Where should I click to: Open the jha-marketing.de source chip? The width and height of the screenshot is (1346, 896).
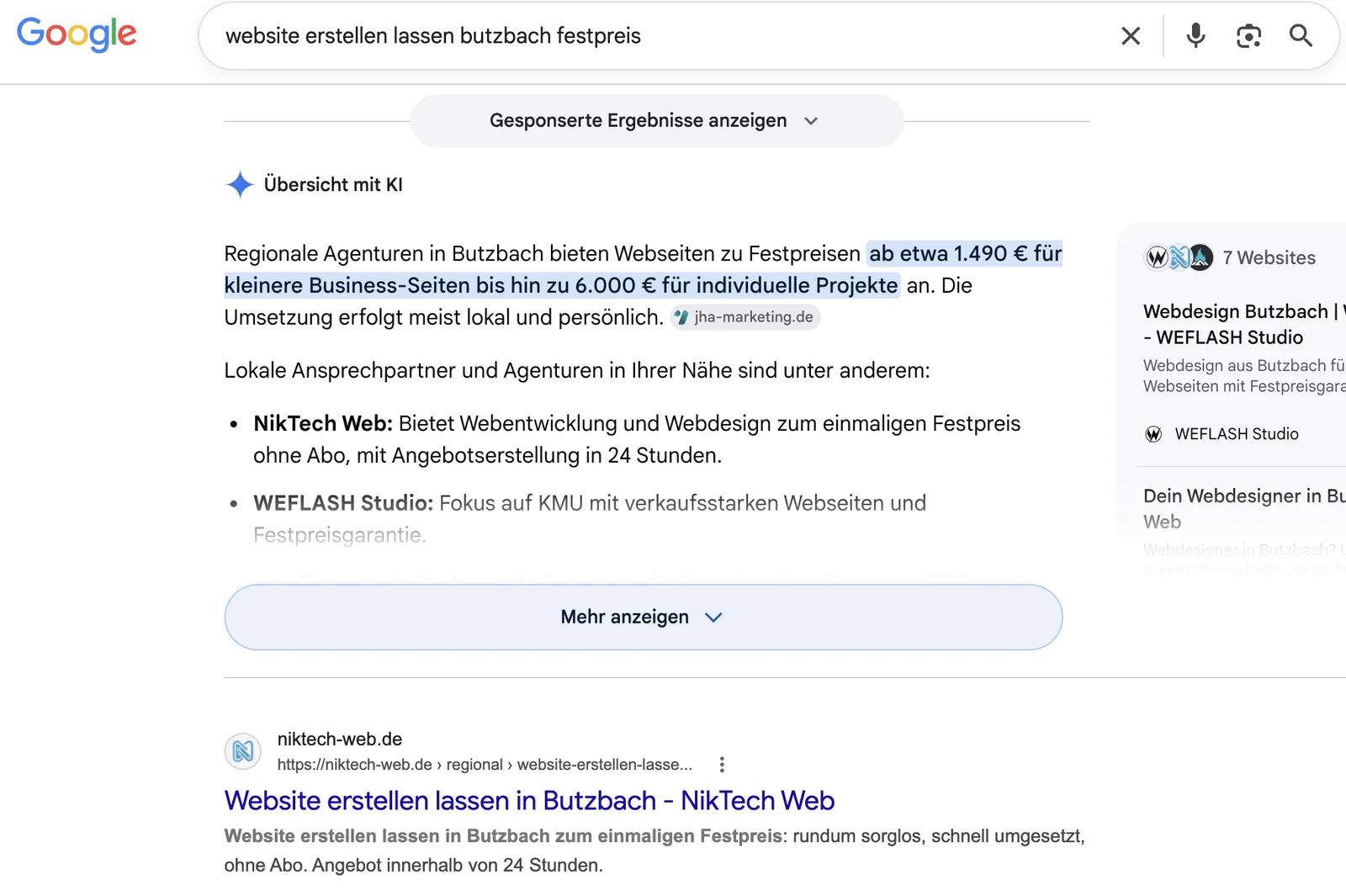click(x=745, y=317)
